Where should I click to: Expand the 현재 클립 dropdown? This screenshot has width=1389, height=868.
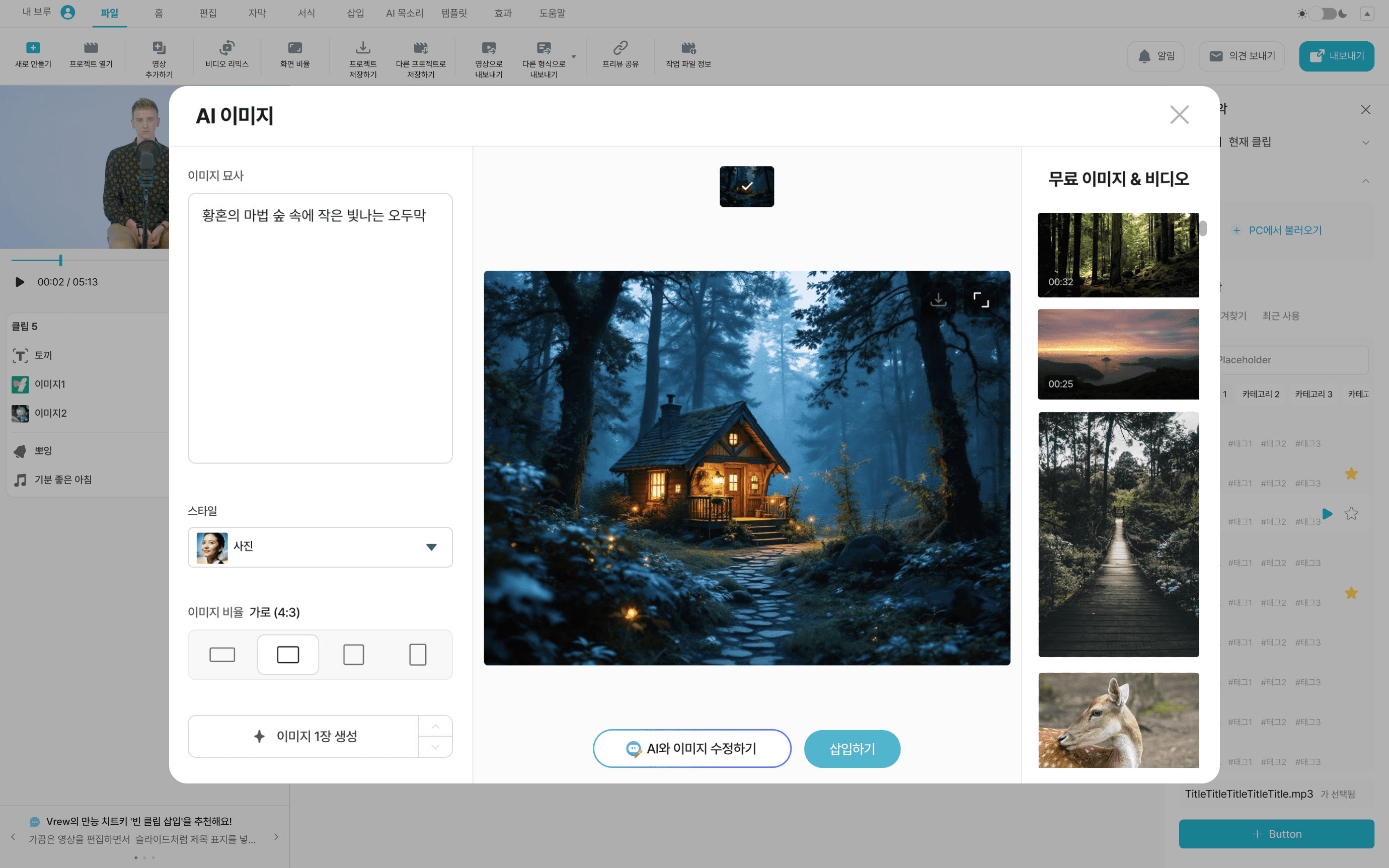[x=1365, y=142]
